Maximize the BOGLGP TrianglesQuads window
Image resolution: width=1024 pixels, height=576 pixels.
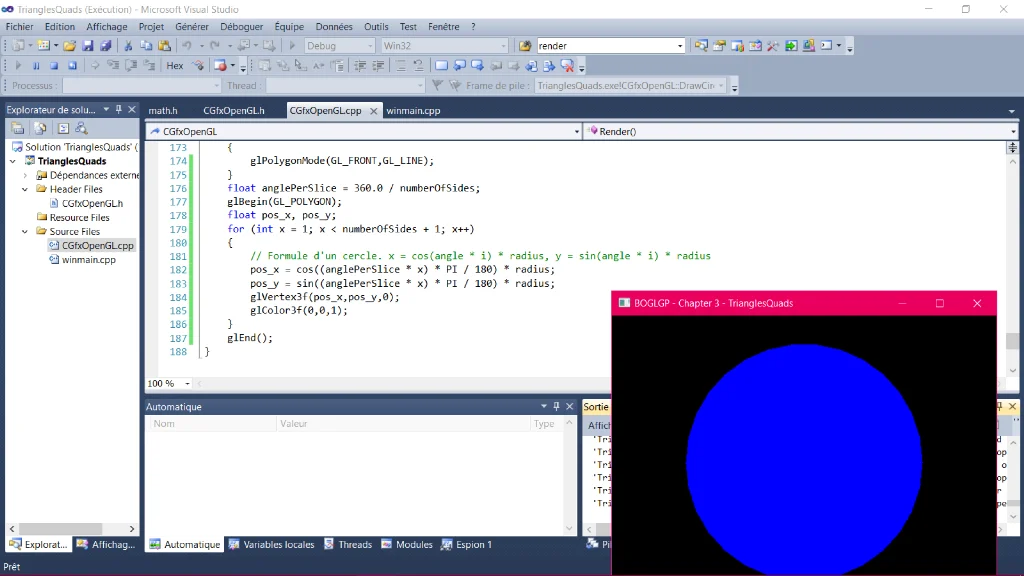940,303
